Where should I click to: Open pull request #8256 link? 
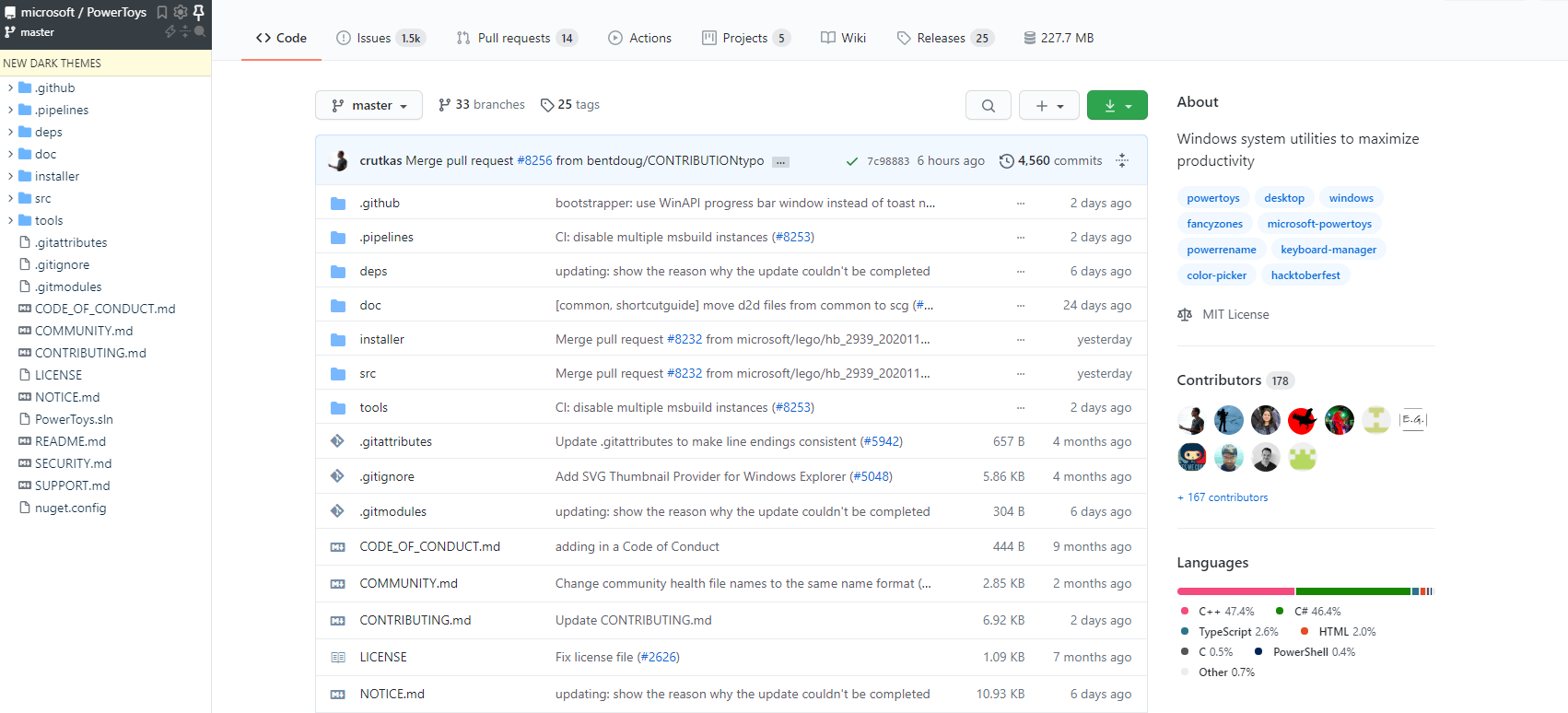(x=534, y=160)
